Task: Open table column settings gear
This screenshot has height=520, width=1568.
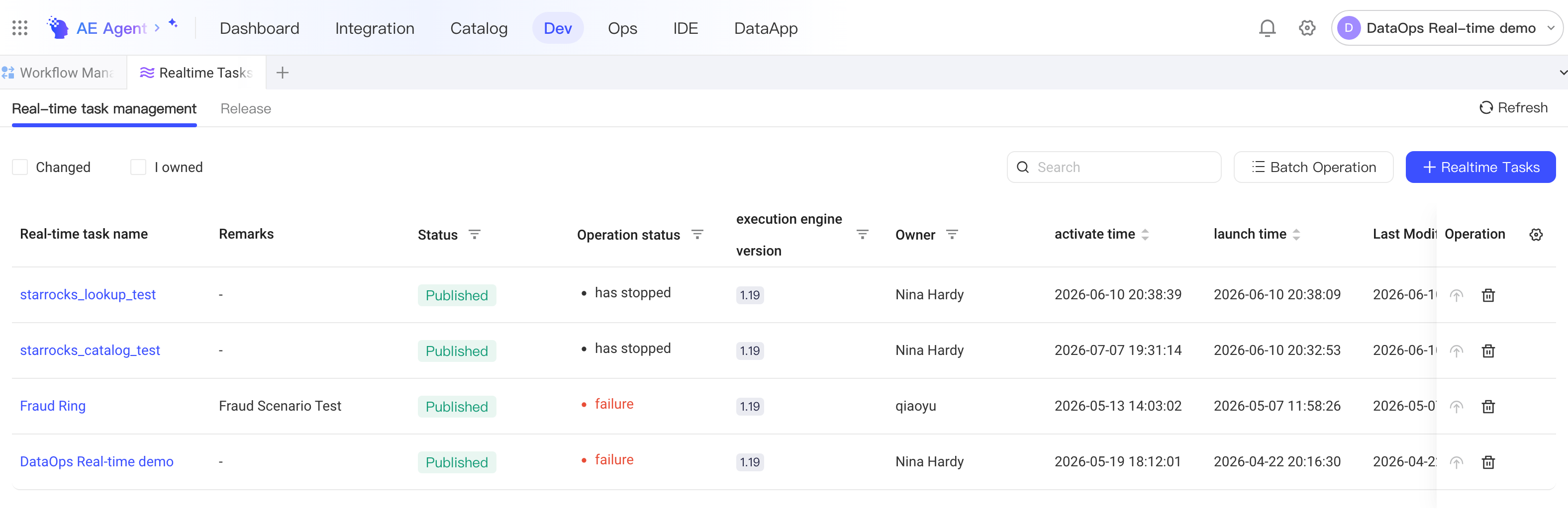Action: click(1536, 234)
